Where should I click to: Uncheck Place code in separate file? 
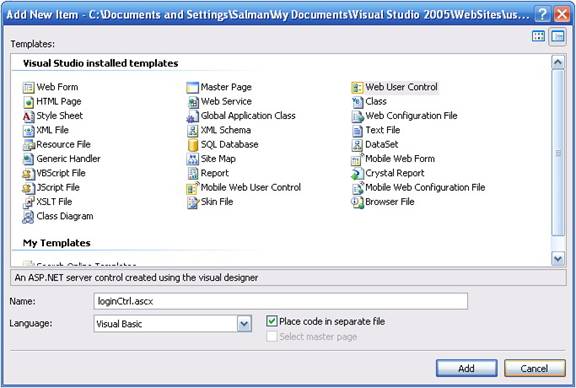coord(271,321)
